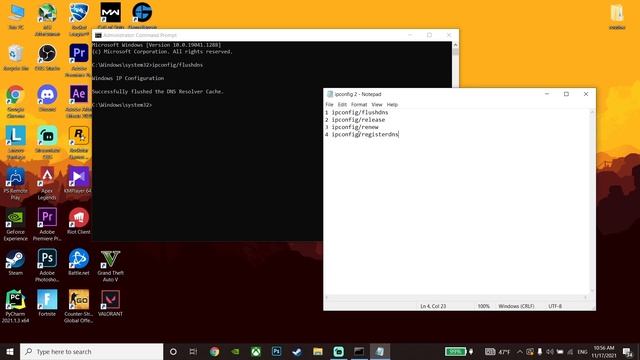
Task: Launch Battle.net from the desktop
Action: 79,262
